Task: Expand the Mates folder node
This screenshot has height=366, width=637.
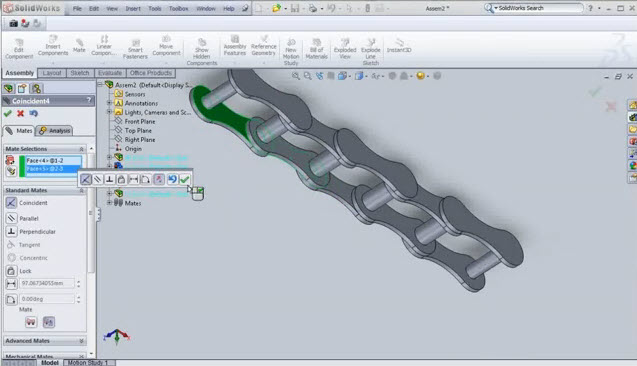Action: pyautogui.click(x=109, y=203)
